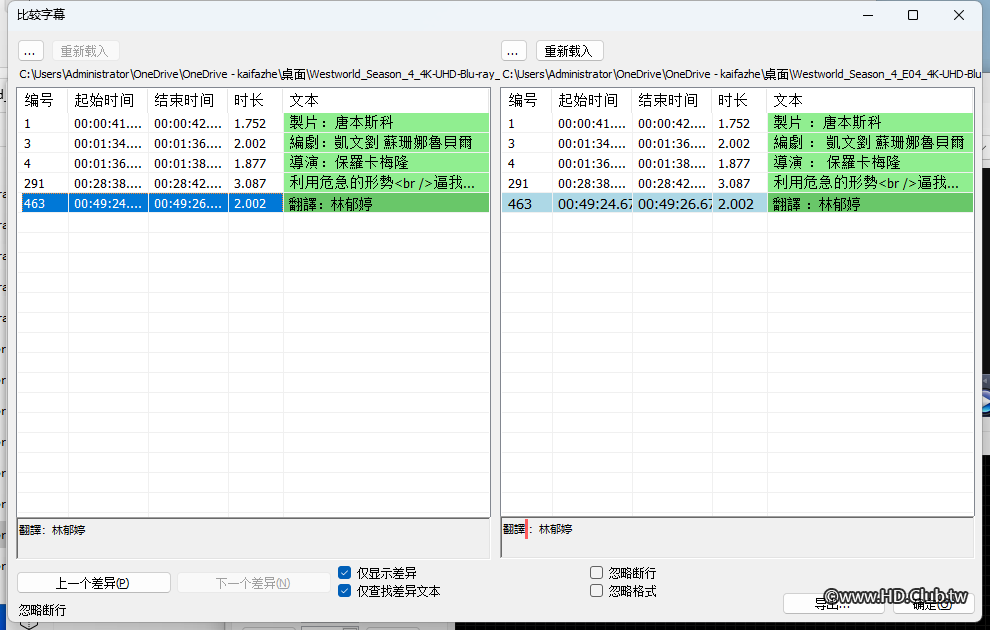This screenshot has height=630, width=990.
Task: Click right list 文本 column header
Action: [870, 100]
